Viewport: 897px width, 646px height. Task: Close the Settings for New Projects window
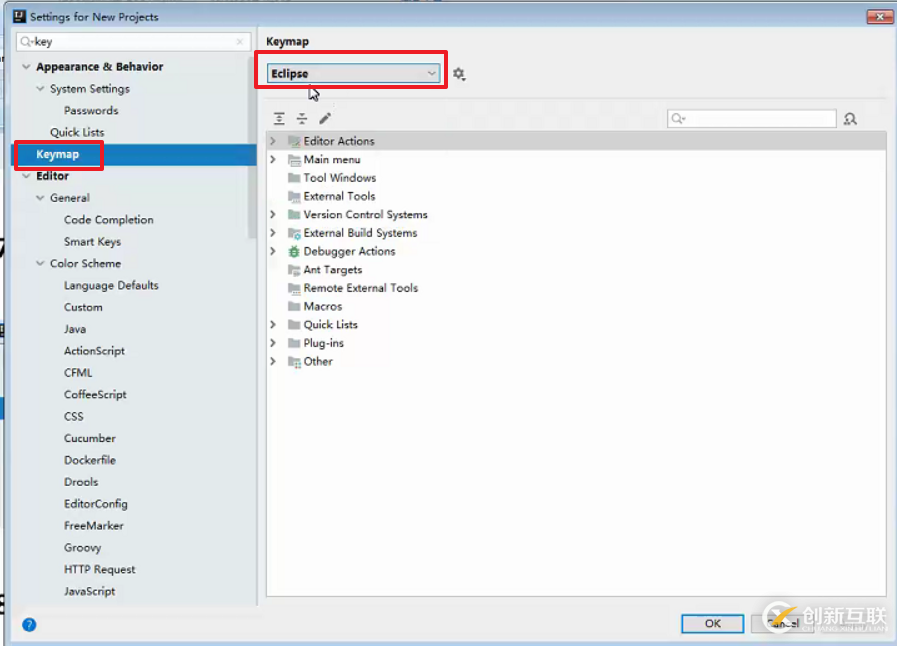[x=879, y=16]
